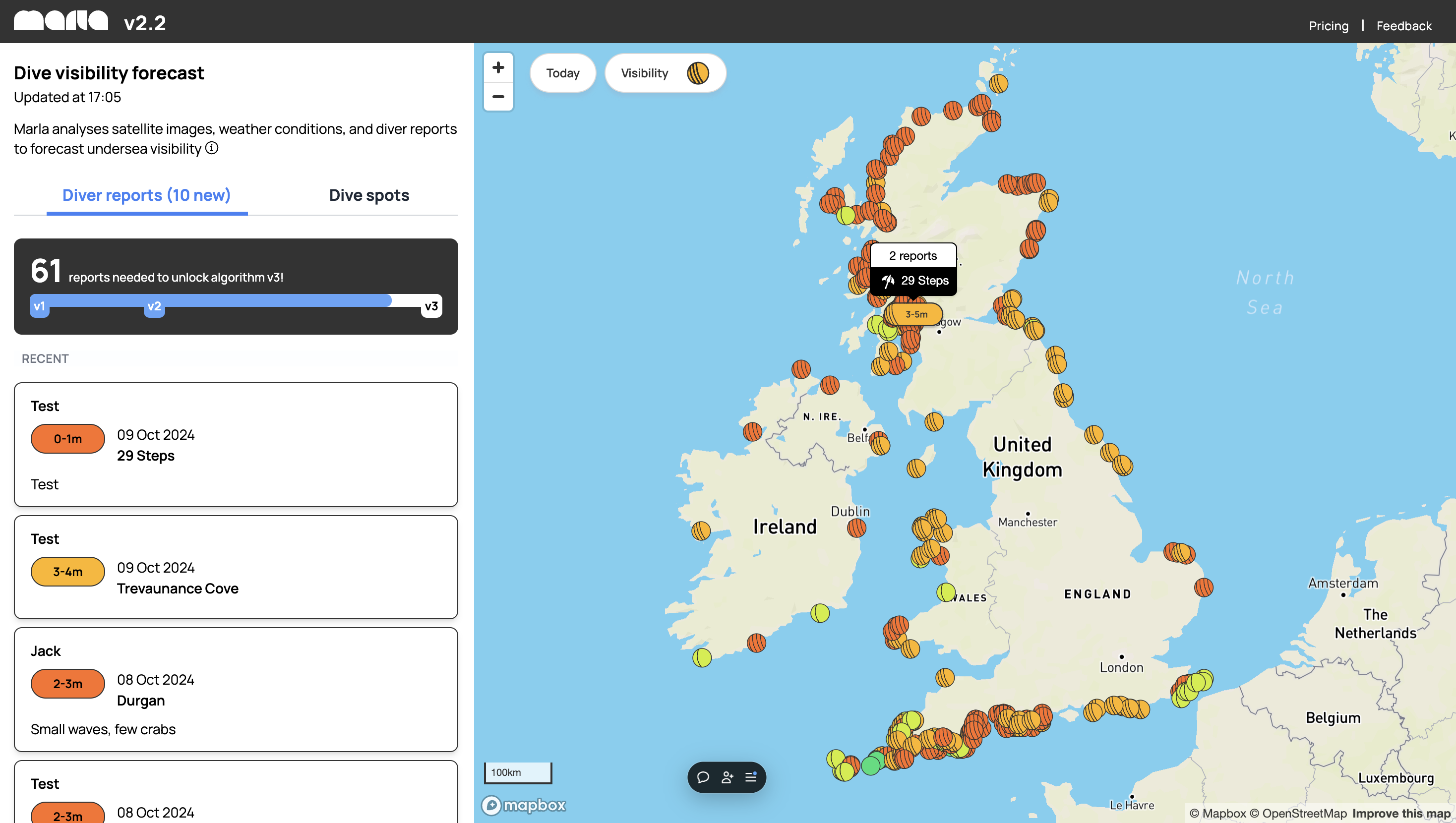Click the zoom-out minus button on map
Image resolution: width=1456 pixels, height=823 pixels.
point(498,96)
